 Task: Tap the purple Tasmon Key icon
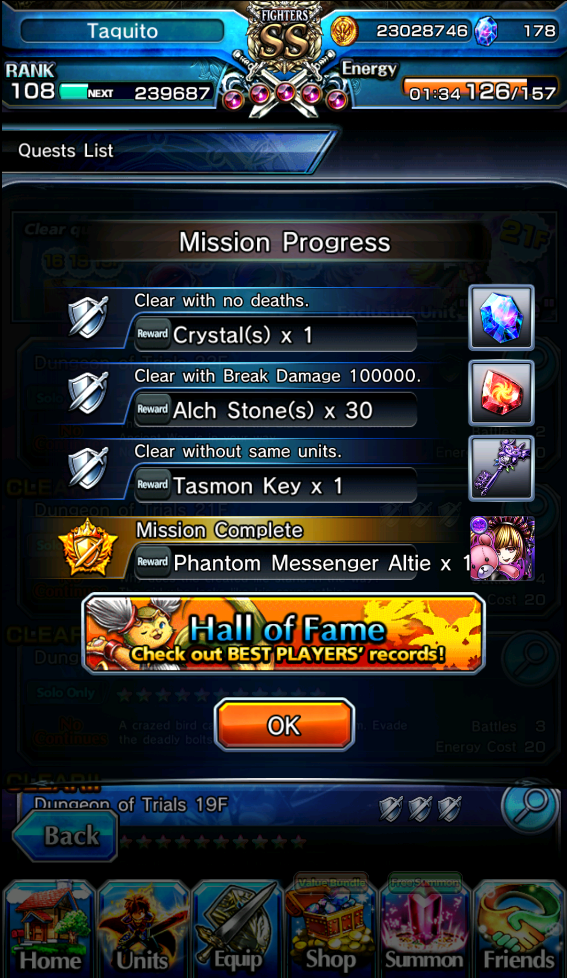click(502, 468)
